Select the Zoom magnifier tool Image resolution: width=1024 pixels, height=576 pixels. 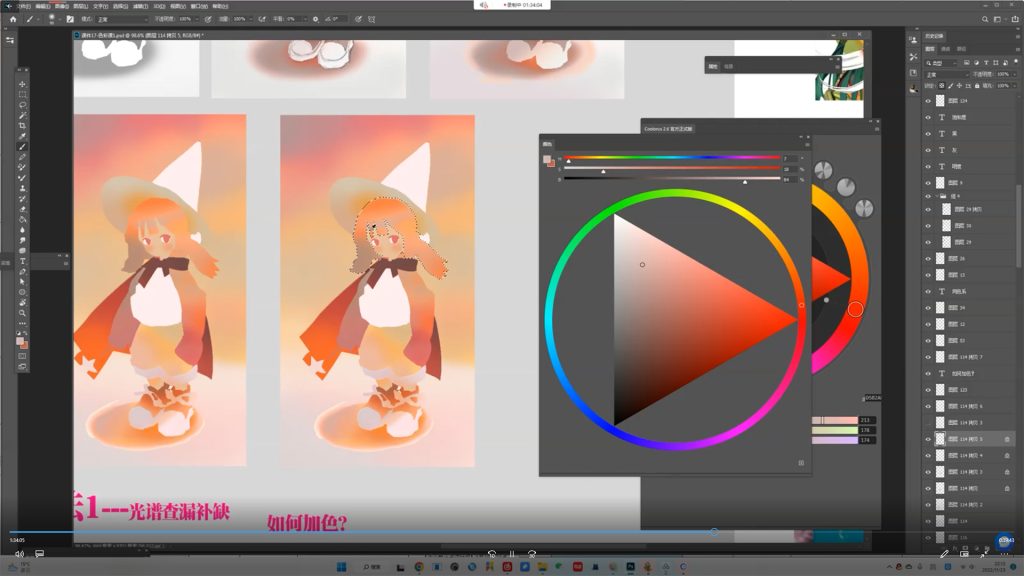[22, 313]
